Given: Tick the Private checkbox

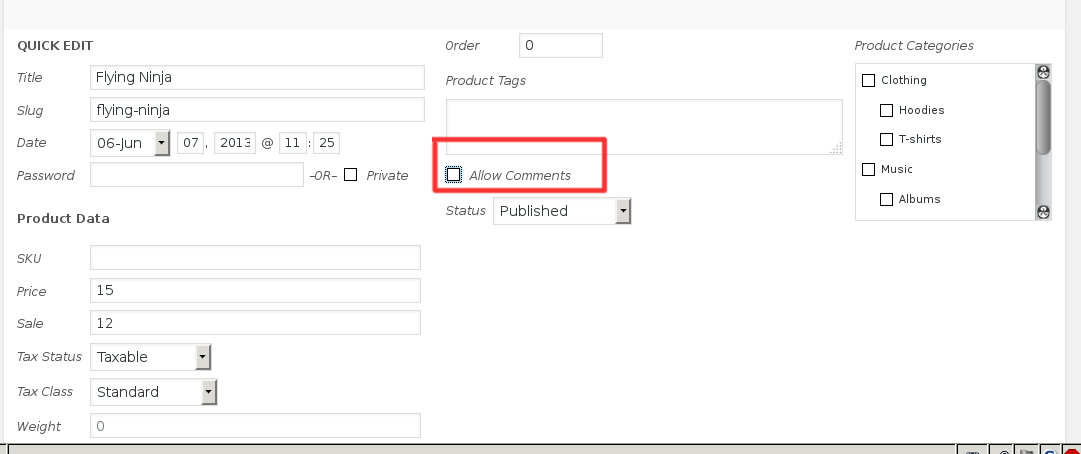Looking at the screenshot, I should pos(350,175).
